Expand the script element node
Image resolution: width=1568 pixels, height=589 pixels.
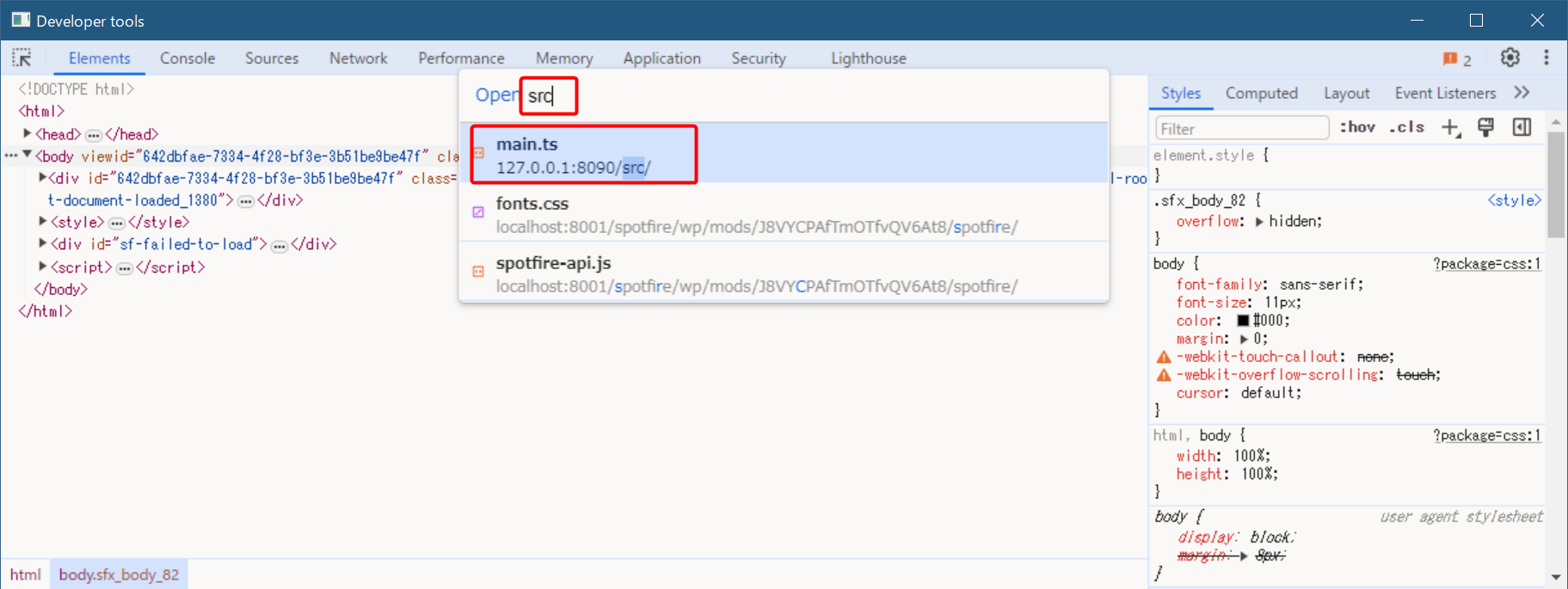(x=42, y=267)
